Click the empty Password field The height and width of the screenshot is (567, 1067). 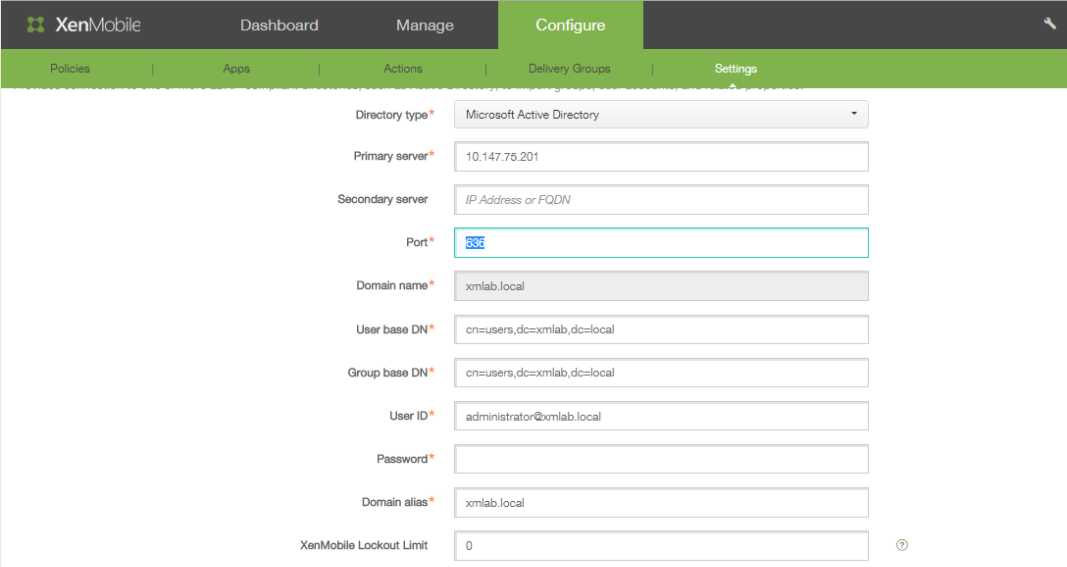pos(660,459)
